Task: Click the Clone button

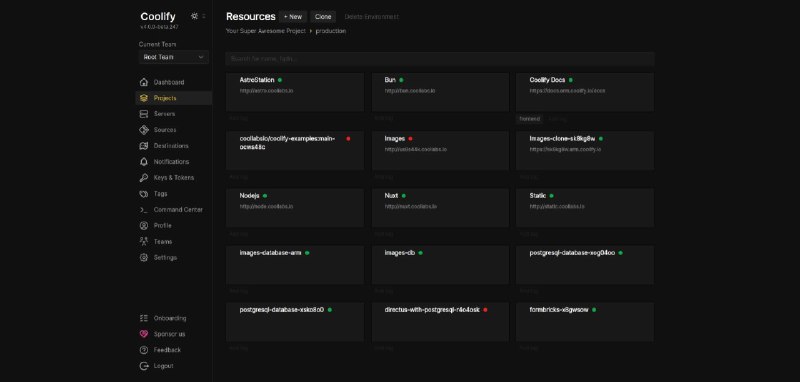Action: [x=323, y=17]
